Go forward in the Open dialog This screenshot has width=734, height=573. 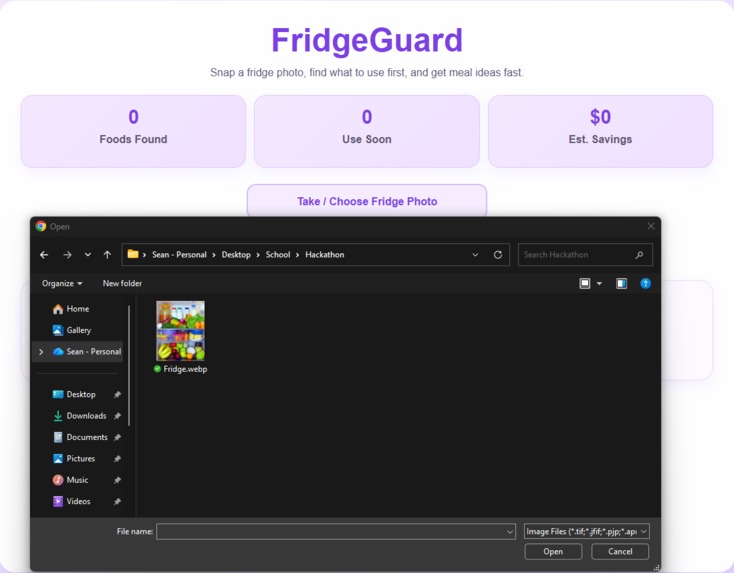tap(67, 255)
